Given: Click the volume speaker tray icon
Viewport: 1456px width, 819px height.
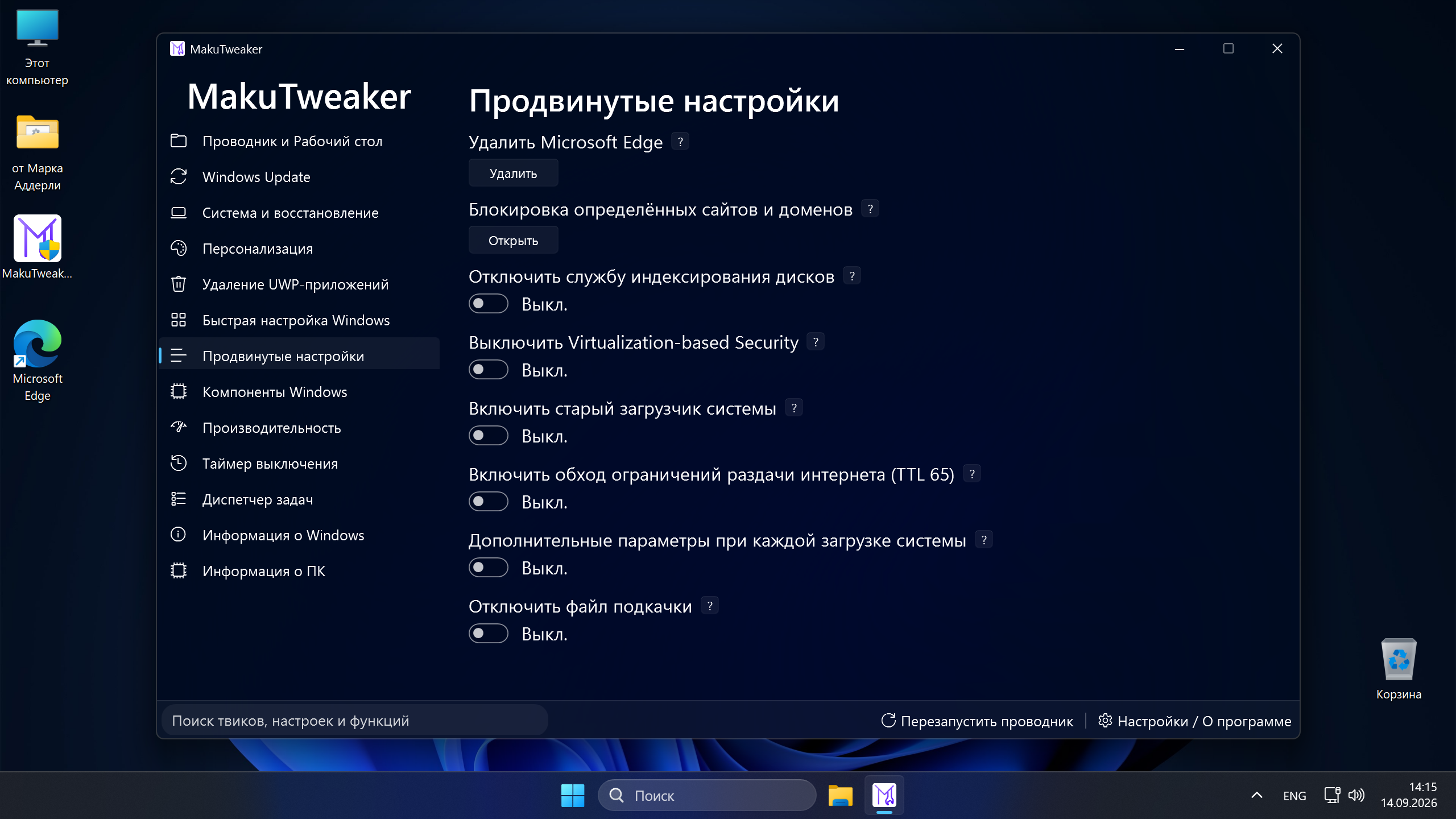Looking at the screenshot, I should click(1356, 795).
